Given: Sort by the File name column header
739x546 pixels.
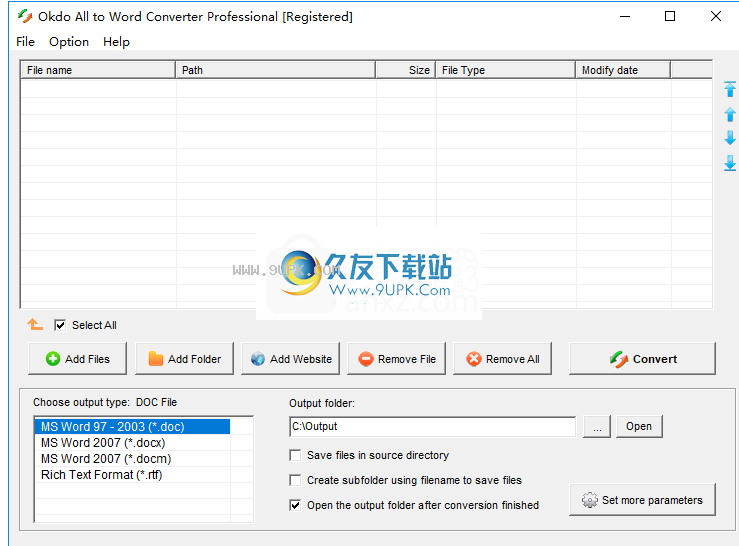Looking at the screenshot, I should [x=98, y=70].
